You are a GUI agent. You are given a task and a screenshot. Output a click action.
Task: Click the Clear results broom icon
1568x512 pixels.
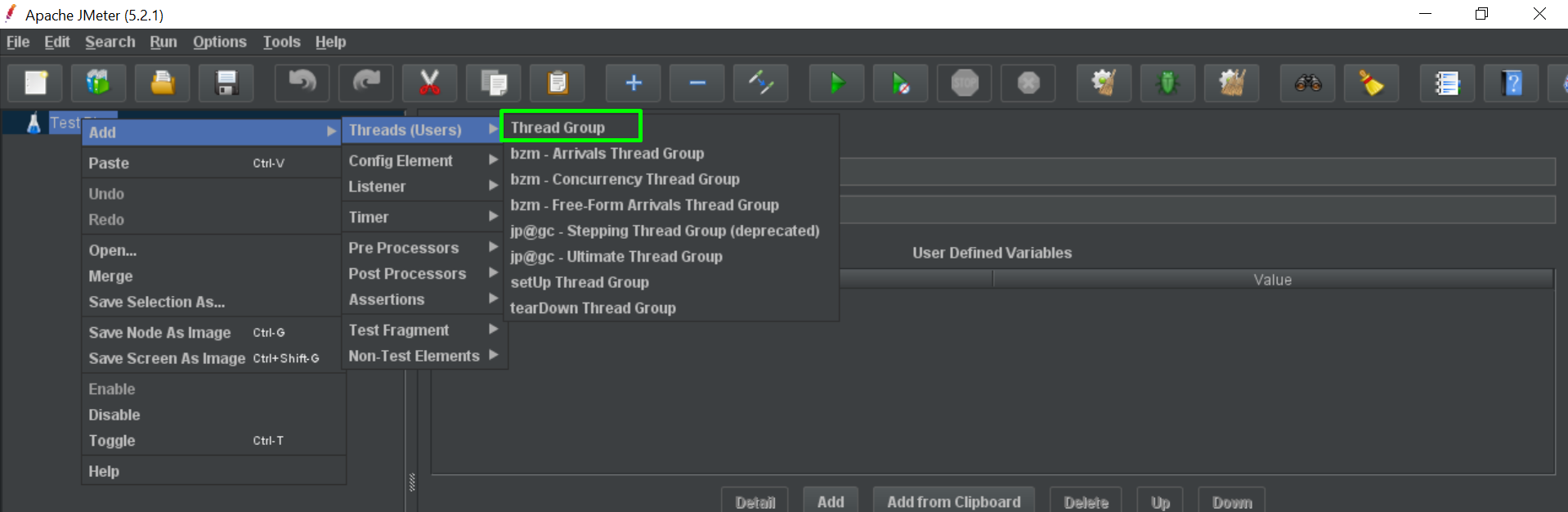1104,83
